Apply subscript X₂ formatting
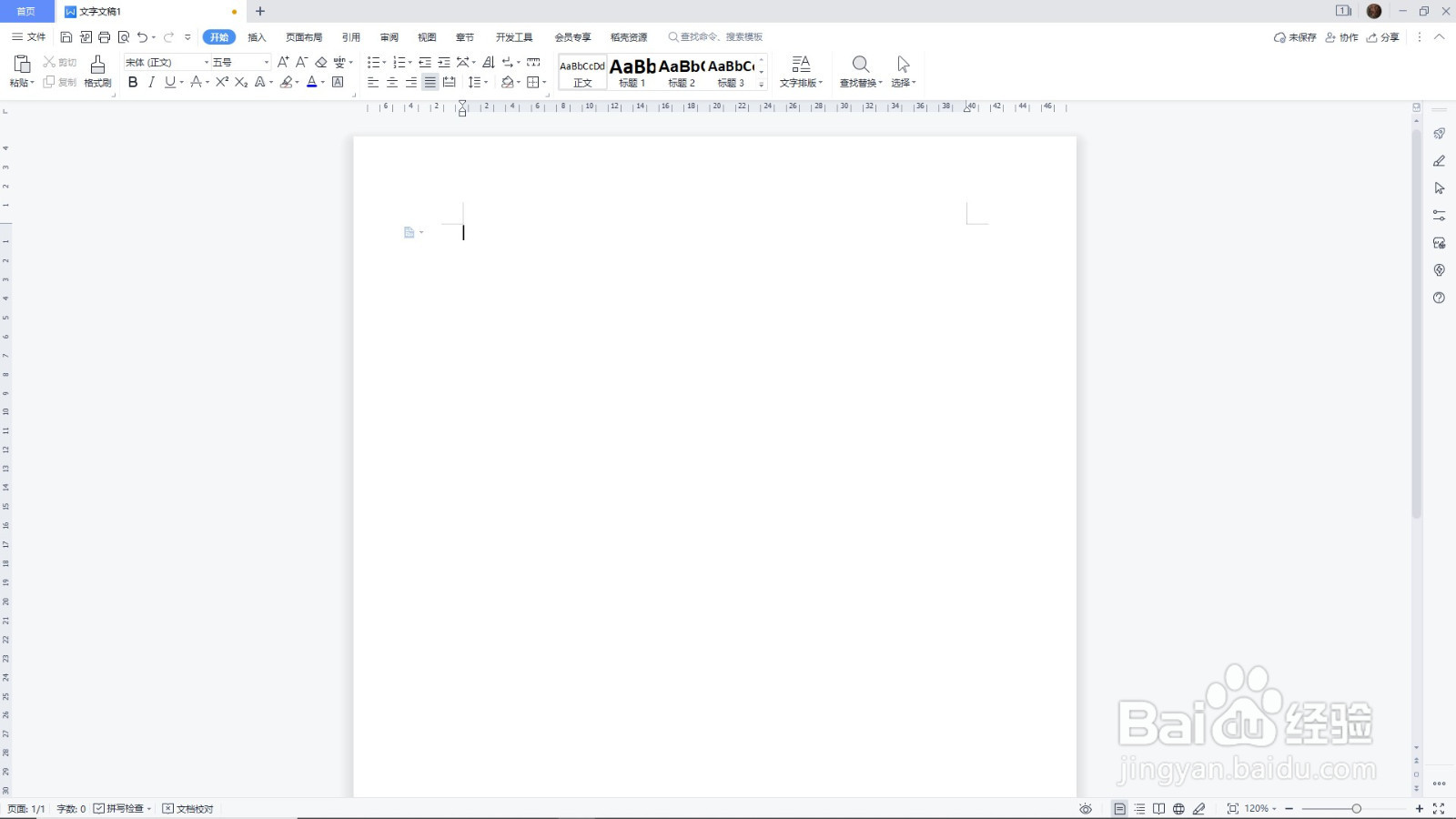 (x=240, y=82)
